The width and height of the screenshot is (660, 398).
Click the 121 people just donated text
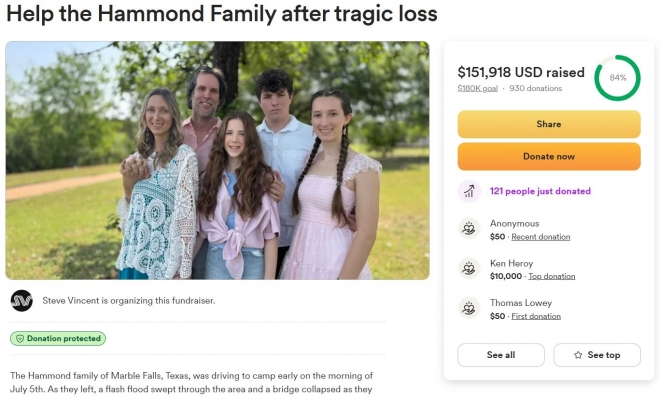tap(540, 191)
